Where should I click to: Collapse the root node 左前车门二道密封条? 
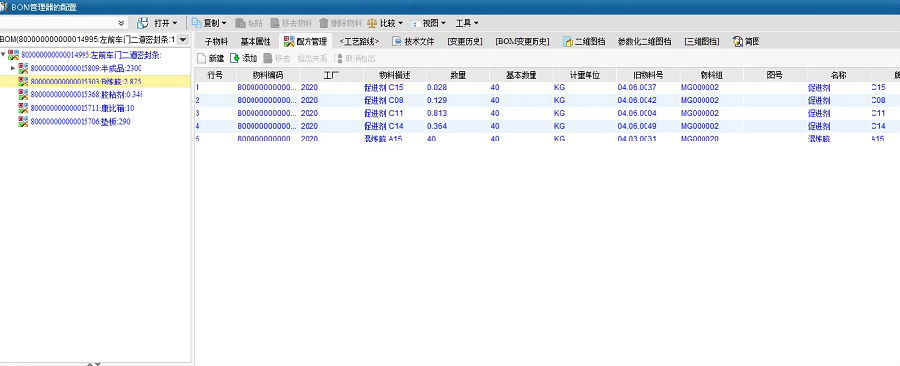tap(3, 55)
